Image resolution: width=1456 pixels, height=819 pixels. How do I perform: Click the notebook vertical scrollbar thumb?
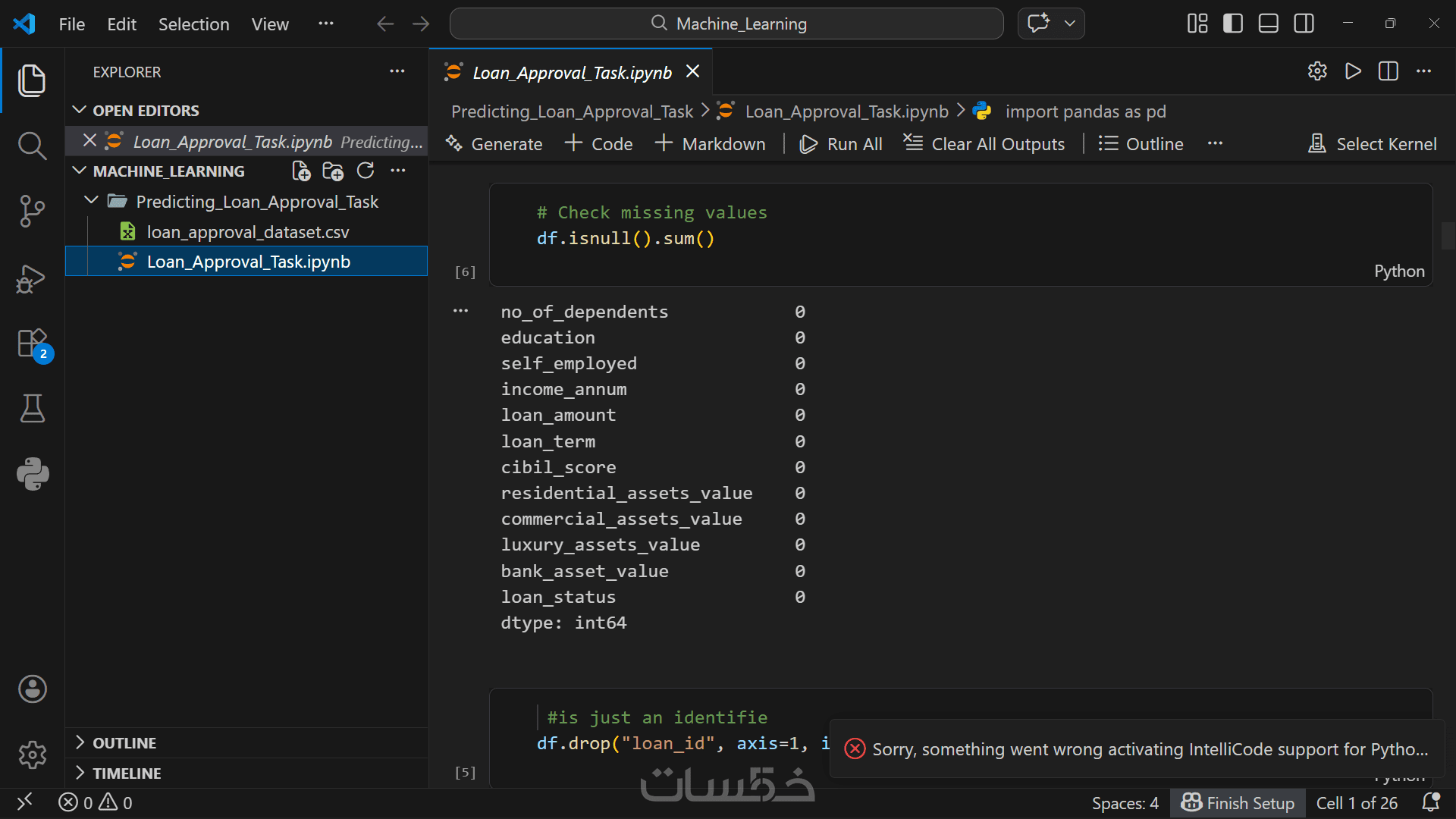1447,235
